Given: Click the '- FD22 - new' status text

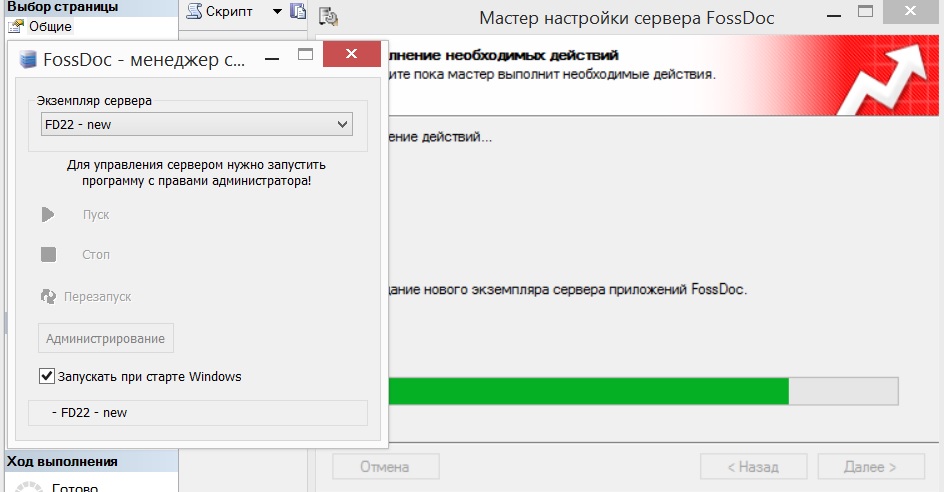Looking at the screenshot, I should click(x=90, y=413).
